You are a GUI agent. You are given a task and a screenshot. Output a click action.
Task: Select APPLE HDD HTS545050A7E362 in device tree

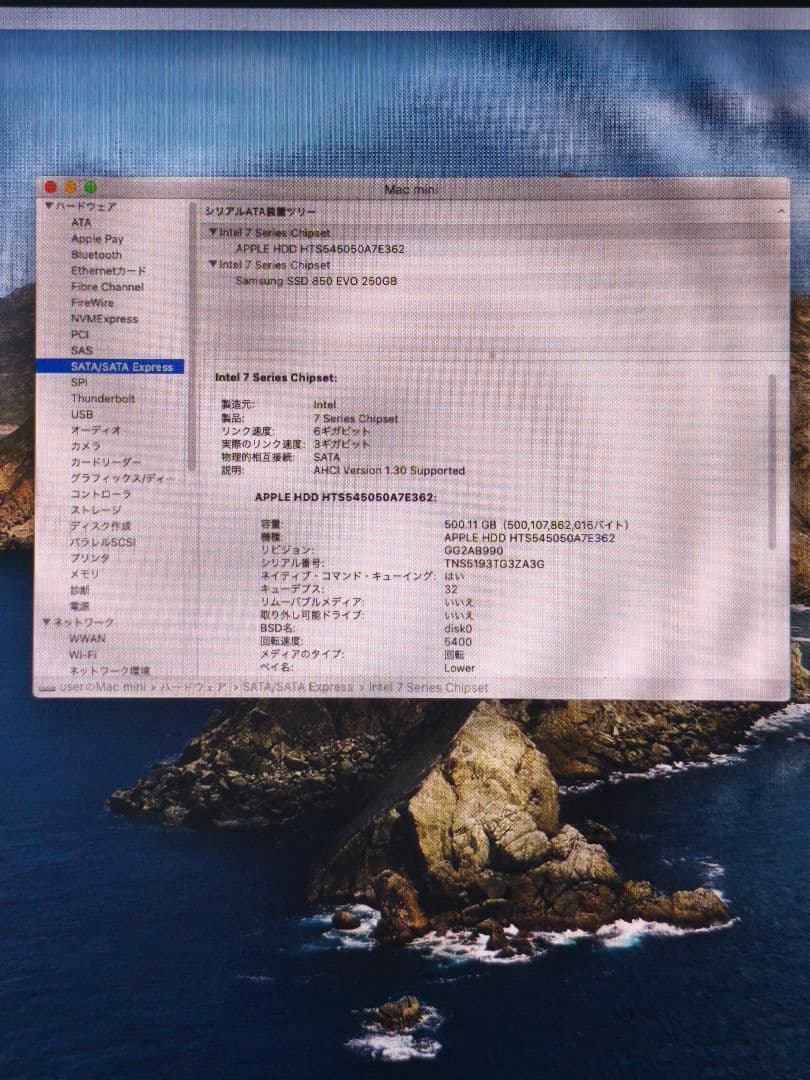(x=320, y=249)
